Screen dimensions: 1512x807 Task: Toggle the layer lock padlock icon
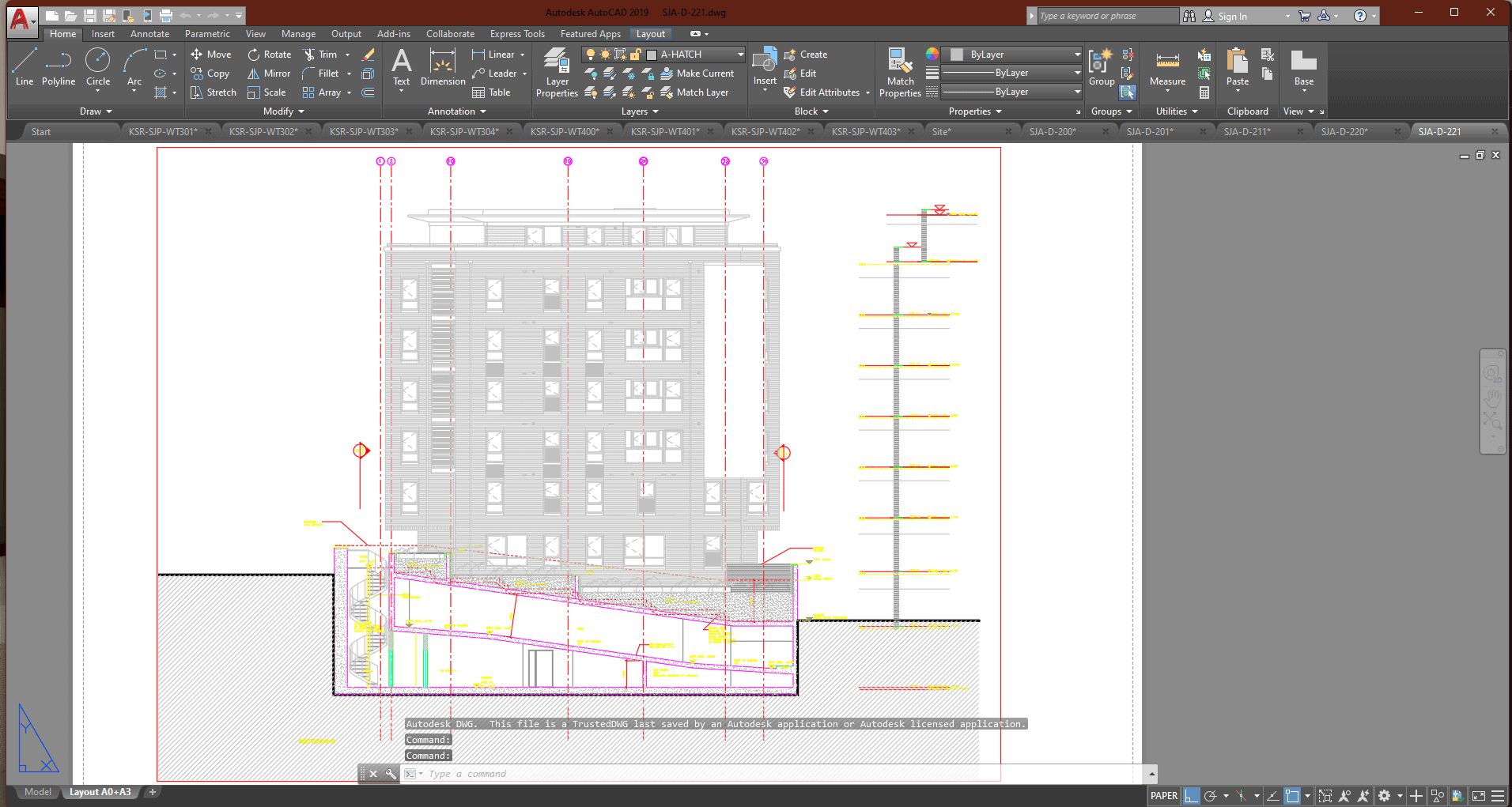(x=635, y=55)
